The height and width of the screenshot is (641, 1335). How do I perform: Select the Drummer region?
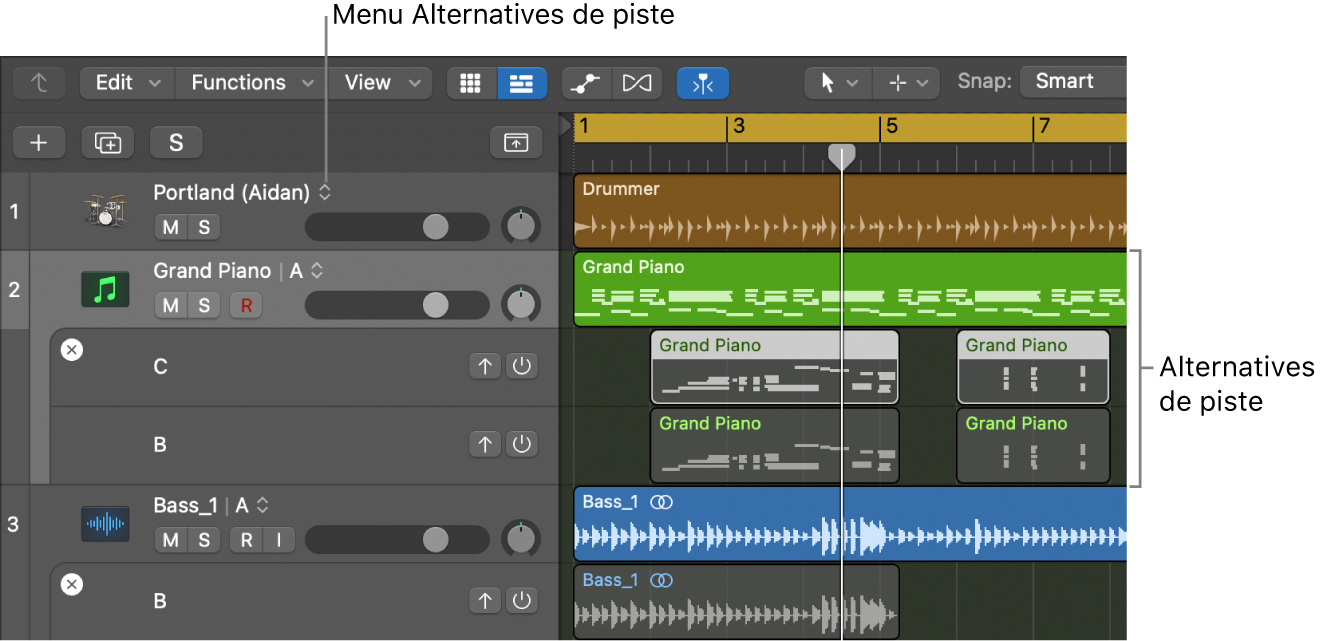pos(850,211)
